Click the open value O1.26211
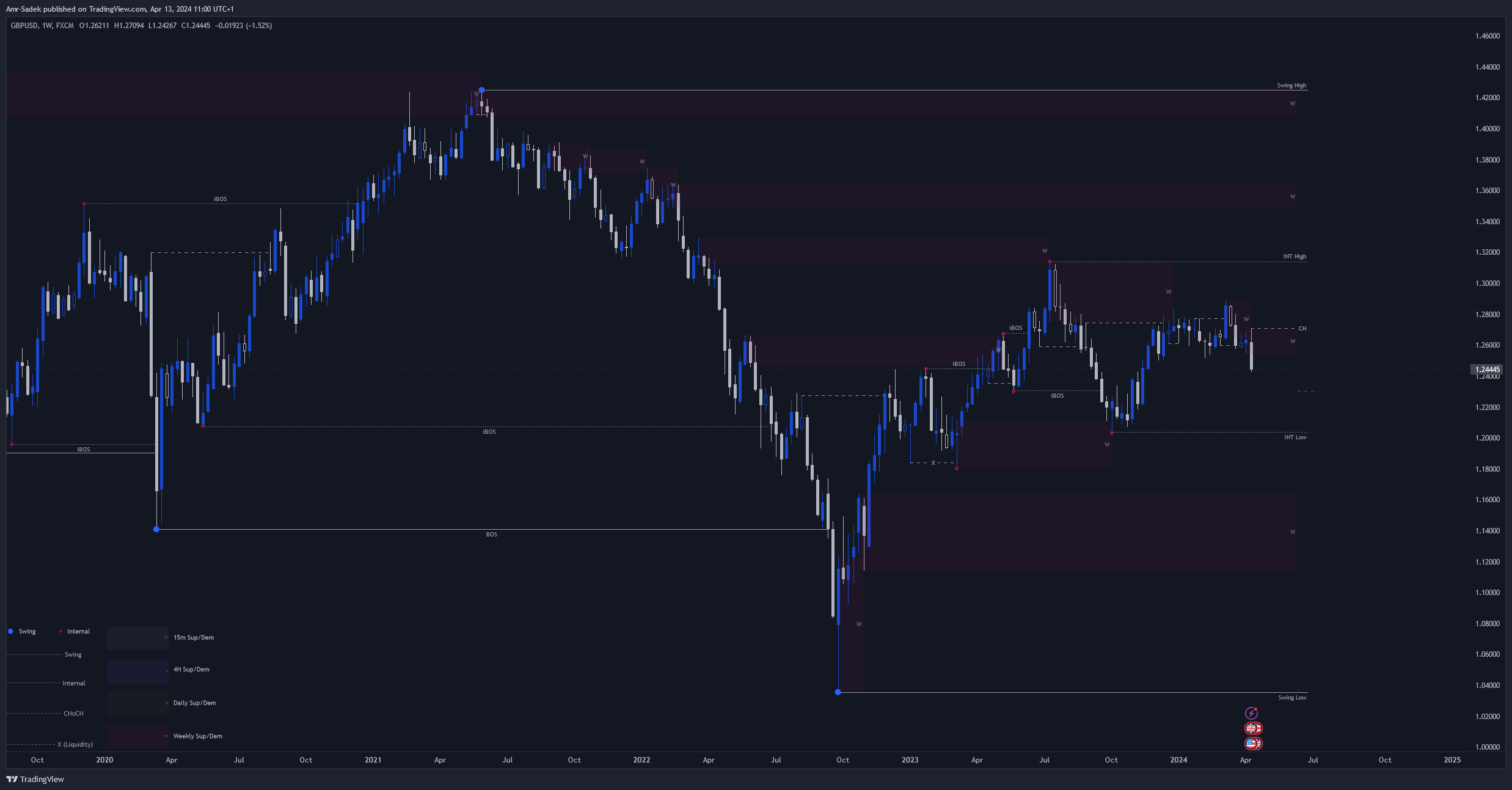The height and width of the screenshot is (790, 1512). pyautogui.click(x=94, y=26)
